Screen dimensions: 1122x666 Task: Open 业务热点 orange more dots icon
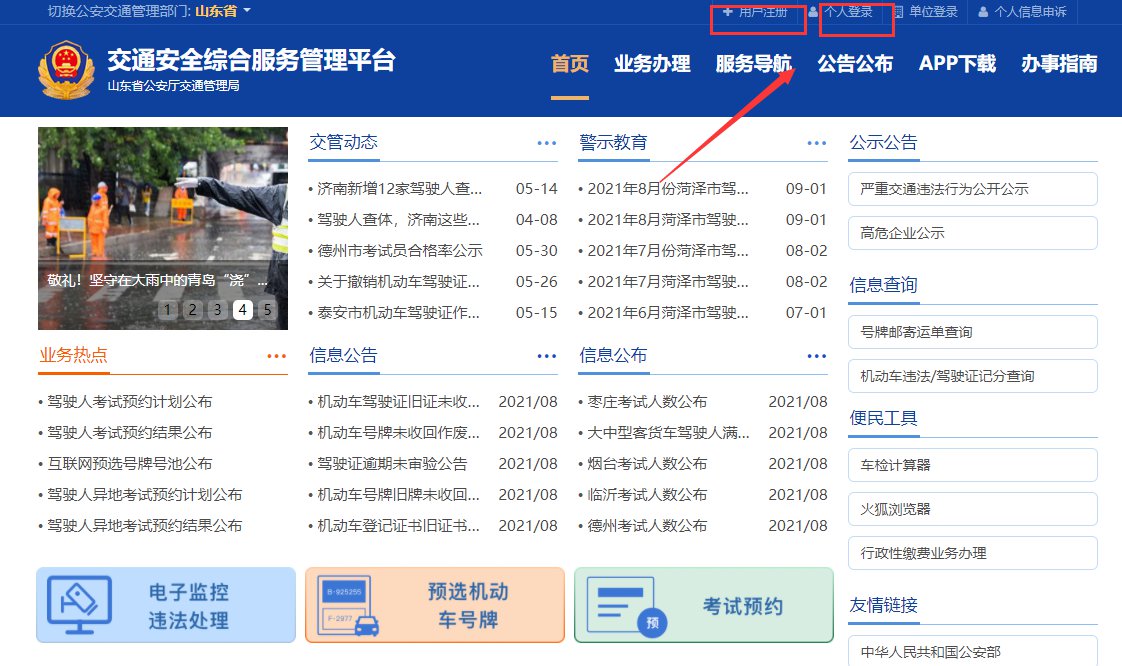click(x=277, y=356)
